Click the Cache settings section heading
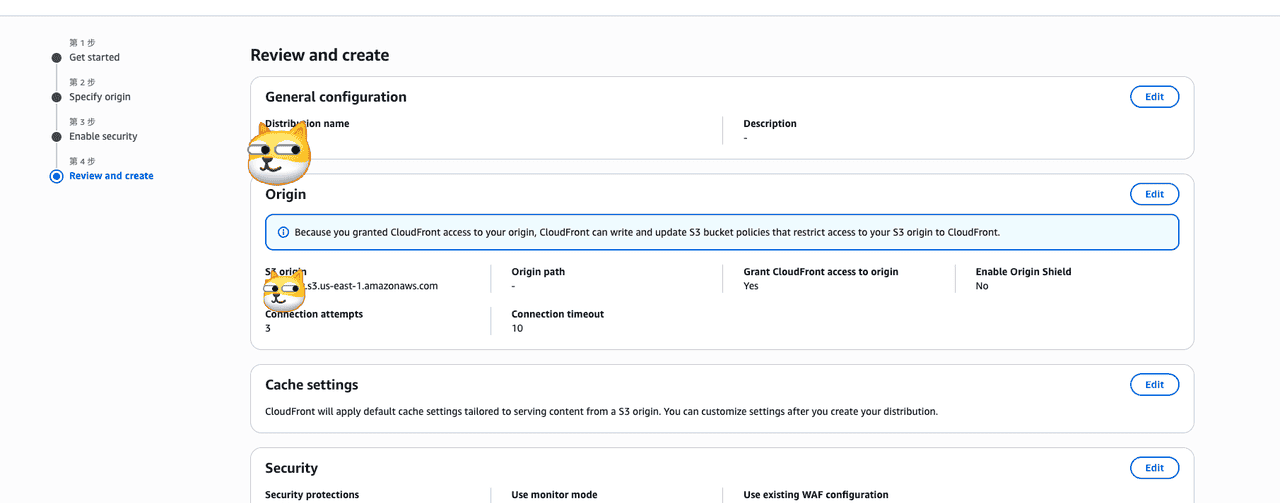The image size is (1280, 503). click(x=311, y=385)
